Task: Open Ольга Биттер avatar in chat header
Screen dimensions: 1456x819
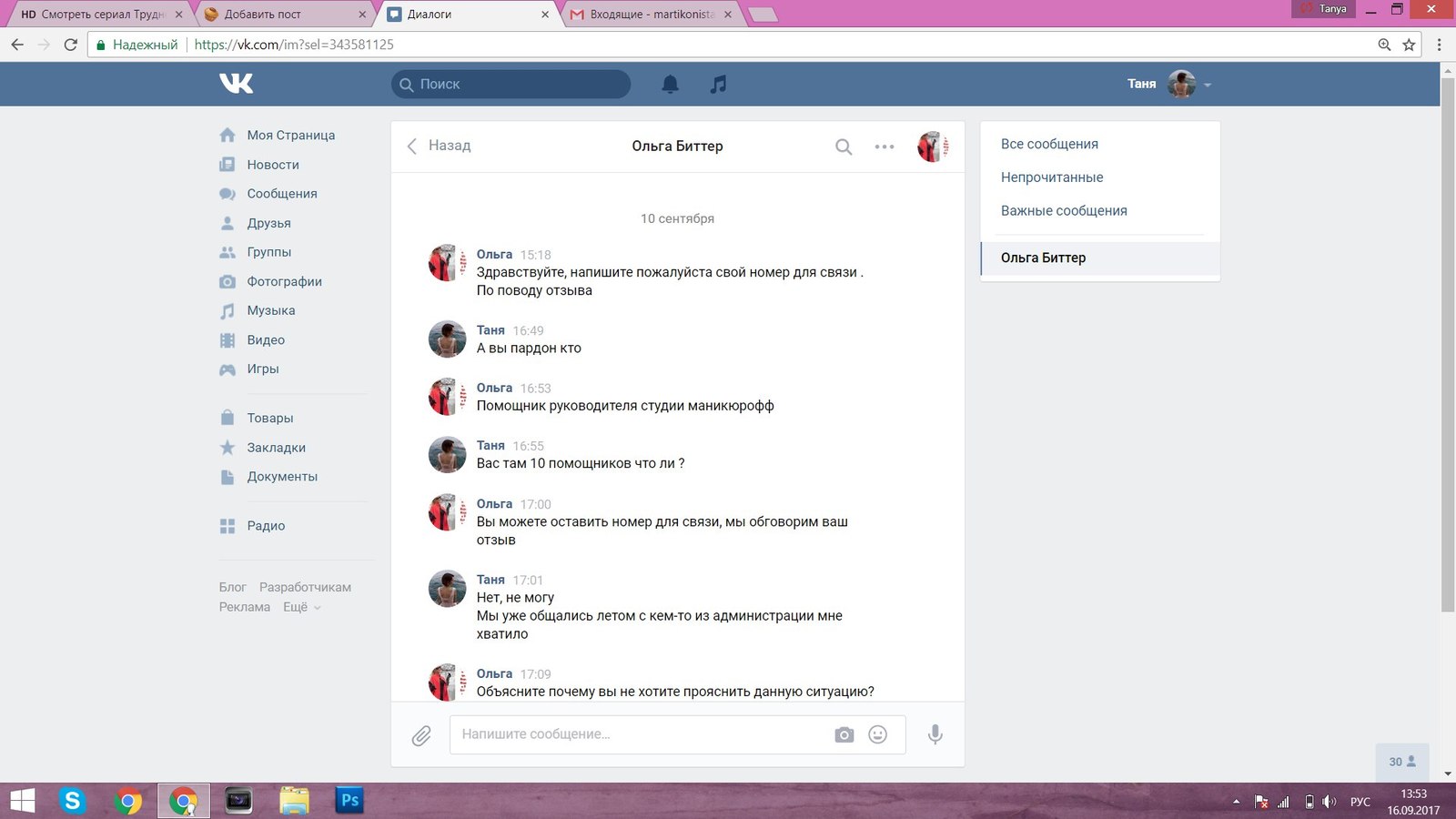Action: [933, 147]
